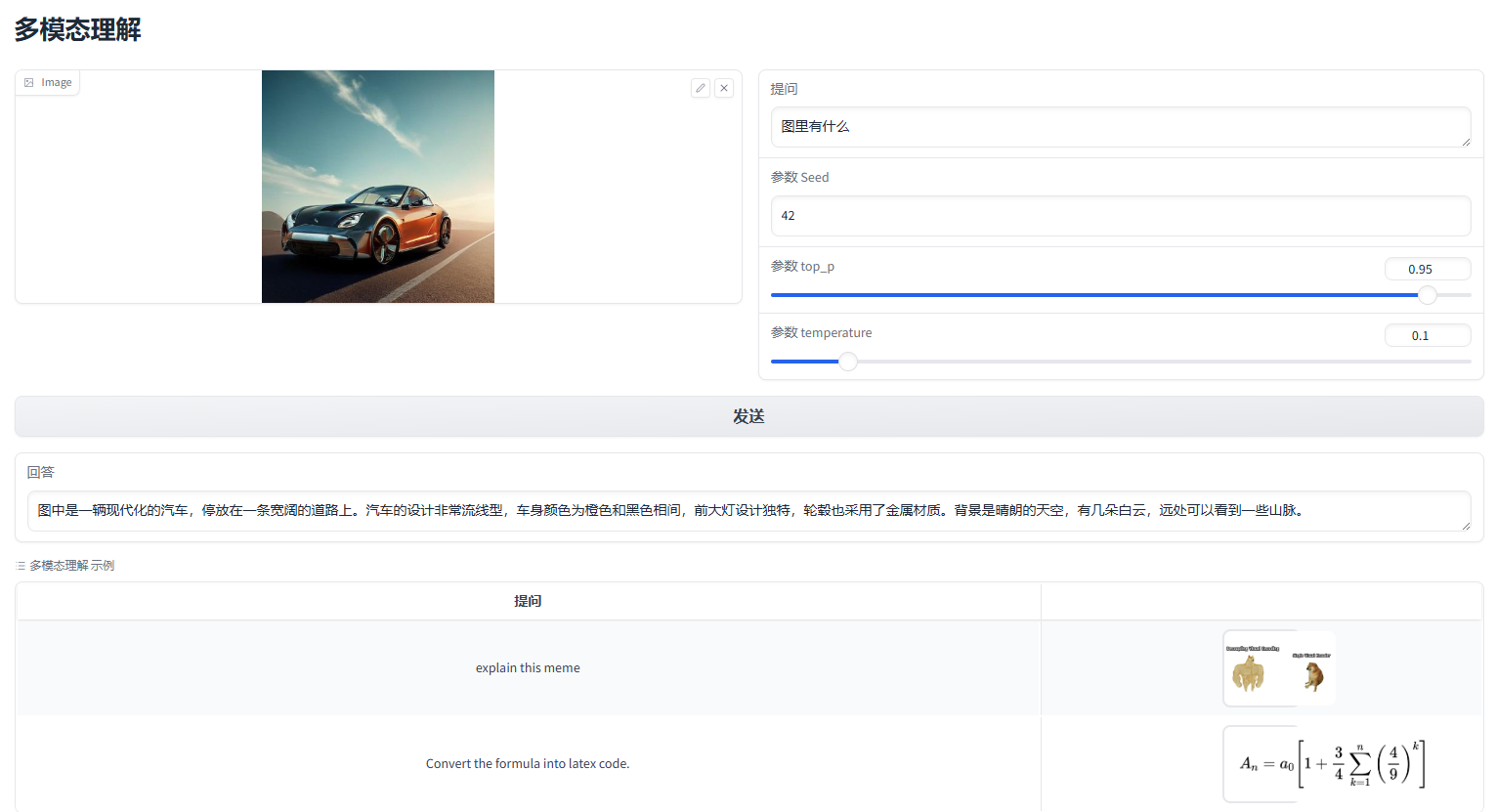Click the doge meme example thumbnail

tap(1278, 668)
